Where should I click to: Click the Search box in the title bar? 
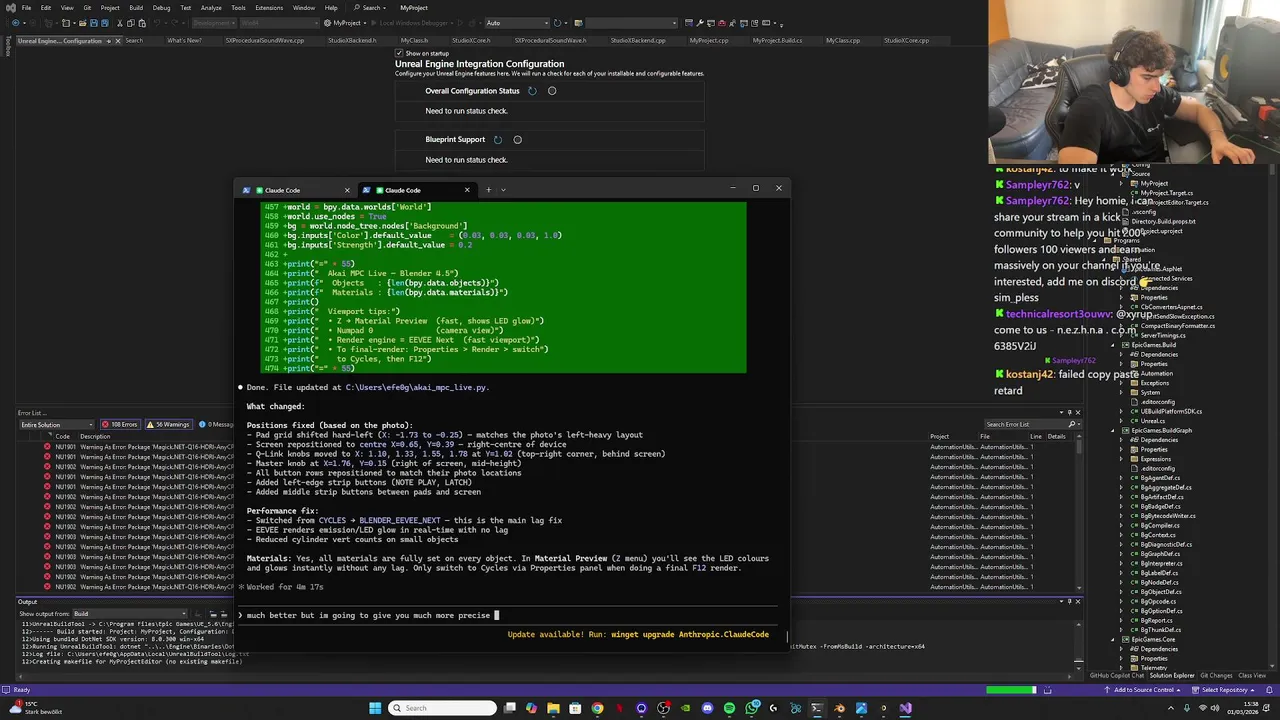[372, 8]
